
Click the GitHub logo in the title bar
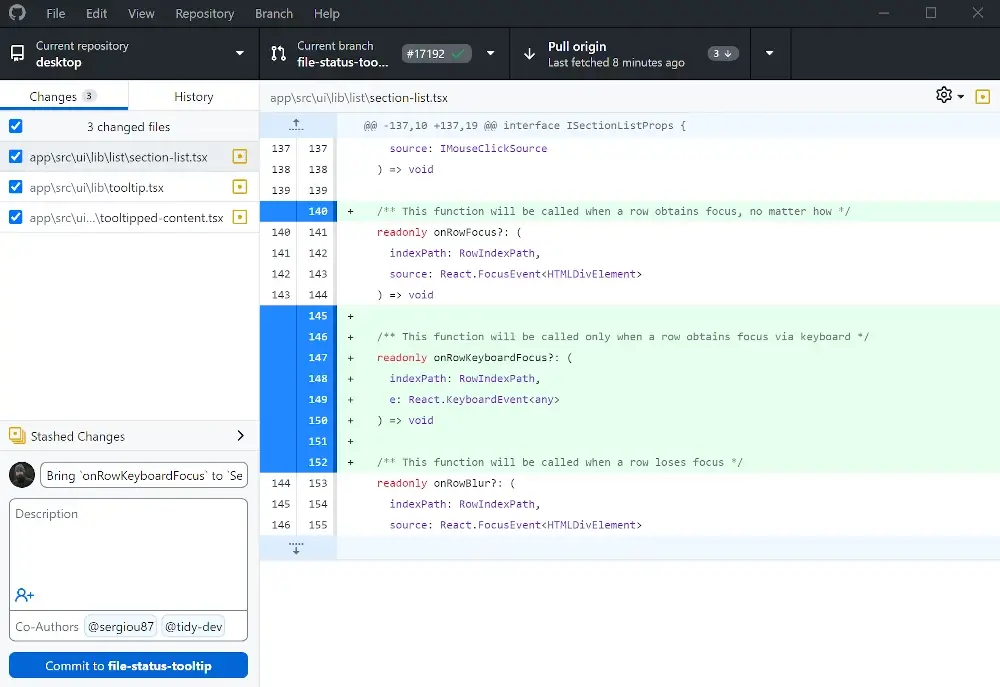(x=16, y=13)
